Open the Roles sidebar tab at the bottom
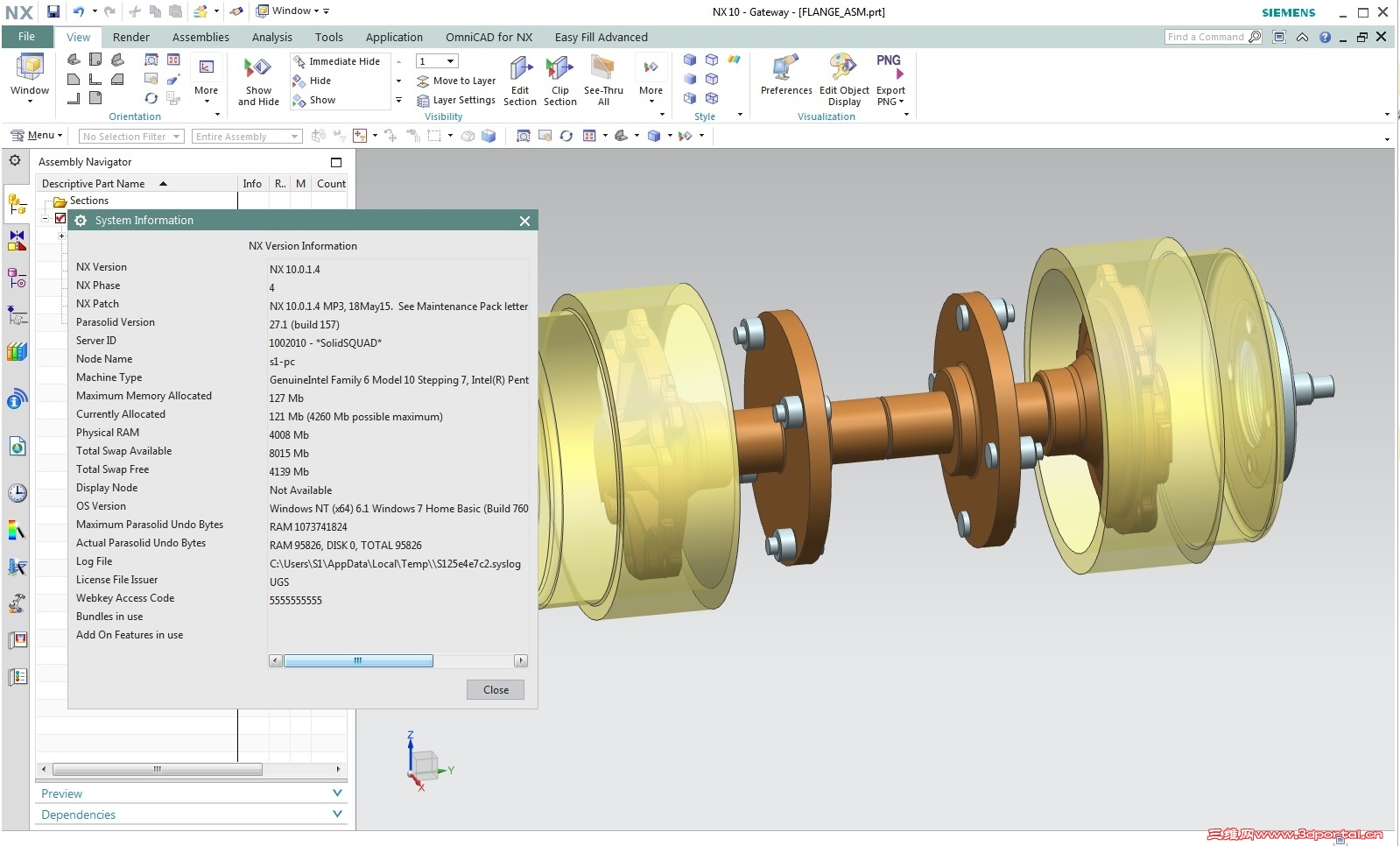 [x=17, y=677]
